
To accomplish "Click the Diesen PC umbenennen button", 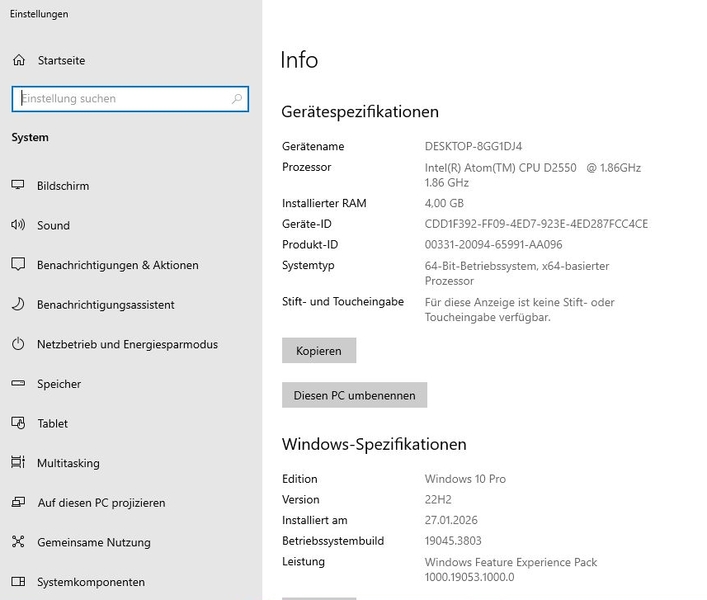I will (x=354, y=395).
